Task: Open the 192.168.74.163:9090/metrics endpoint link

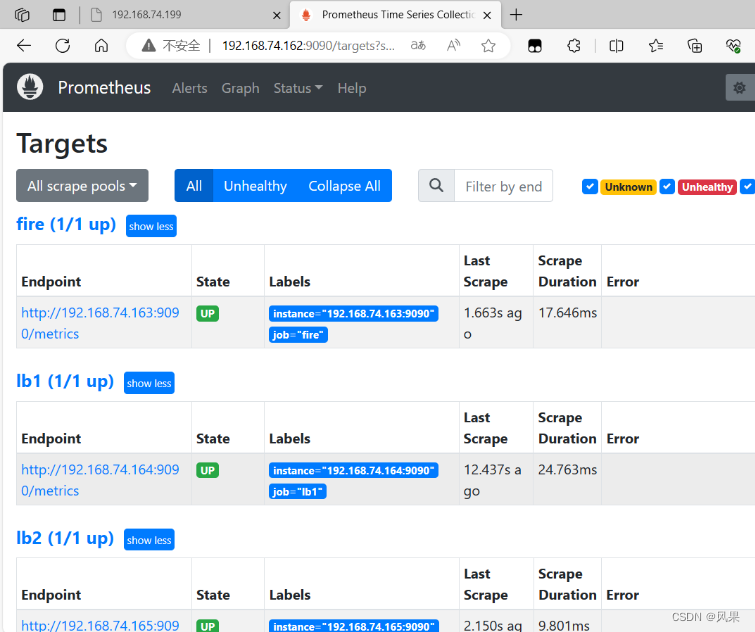Action: tap(100, 323)
